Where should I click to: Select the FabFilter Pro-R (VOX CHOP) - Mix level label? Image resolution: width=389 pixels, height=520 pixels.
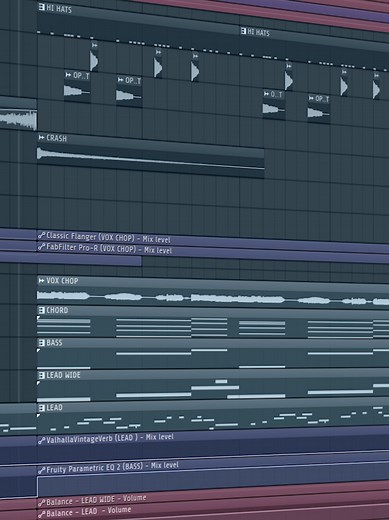click(x=109, y=249)
